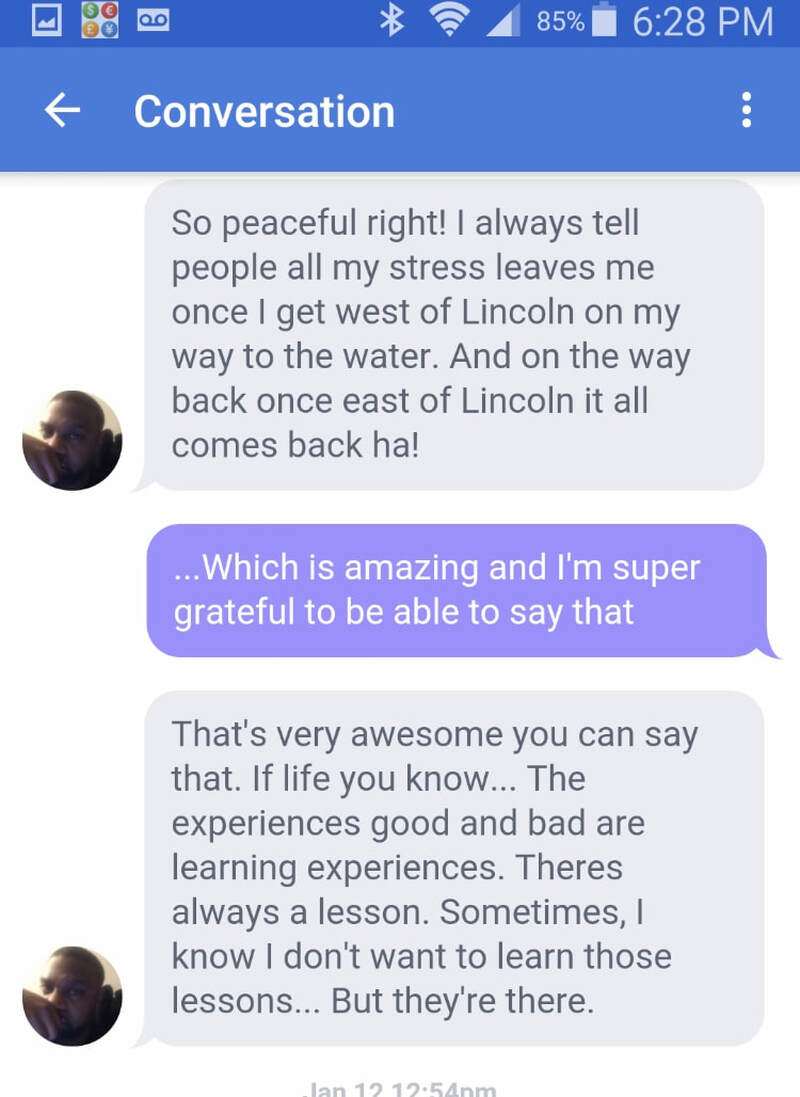Tap the Bluetooth status icon

click(391, 22)
